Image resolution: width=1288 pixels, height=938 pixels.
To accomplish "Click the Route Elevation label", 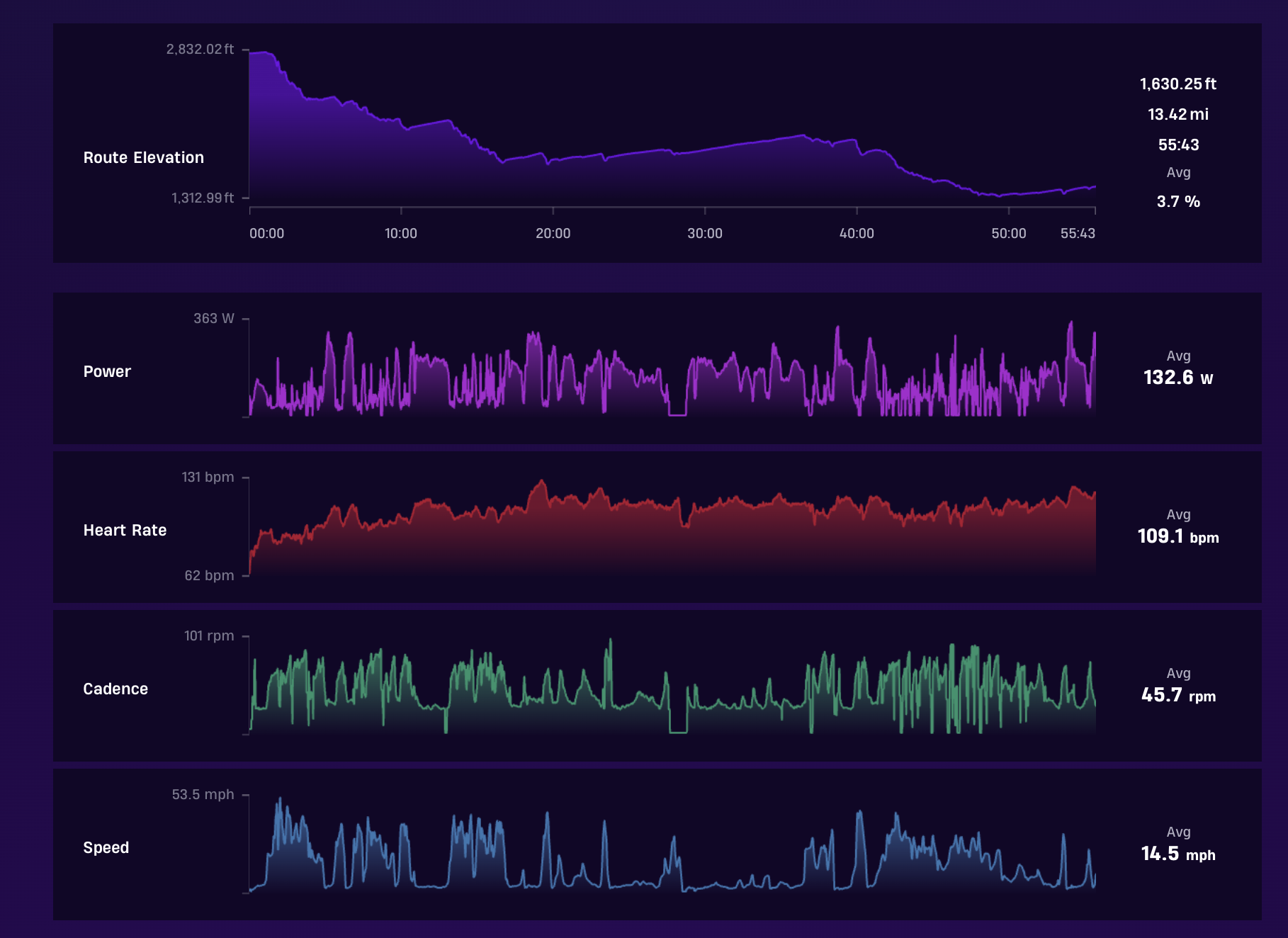I will tap(143, 157).
